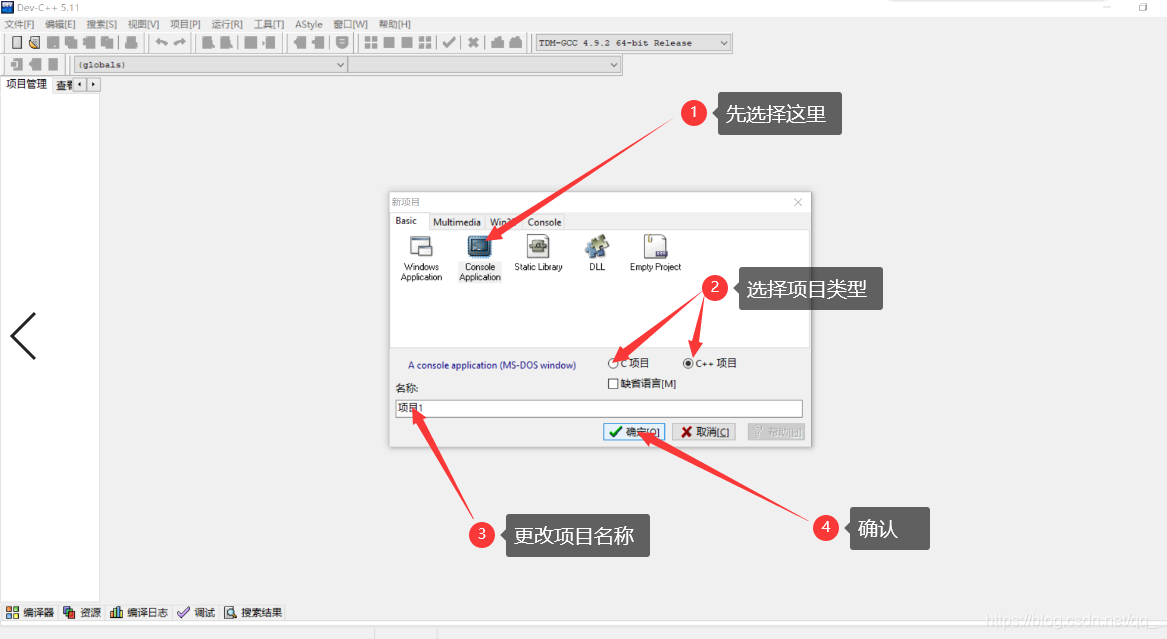Viewport: 1167px width, 639px height.
Task: Open the 视图[V] menu
Action: [143, 24]
